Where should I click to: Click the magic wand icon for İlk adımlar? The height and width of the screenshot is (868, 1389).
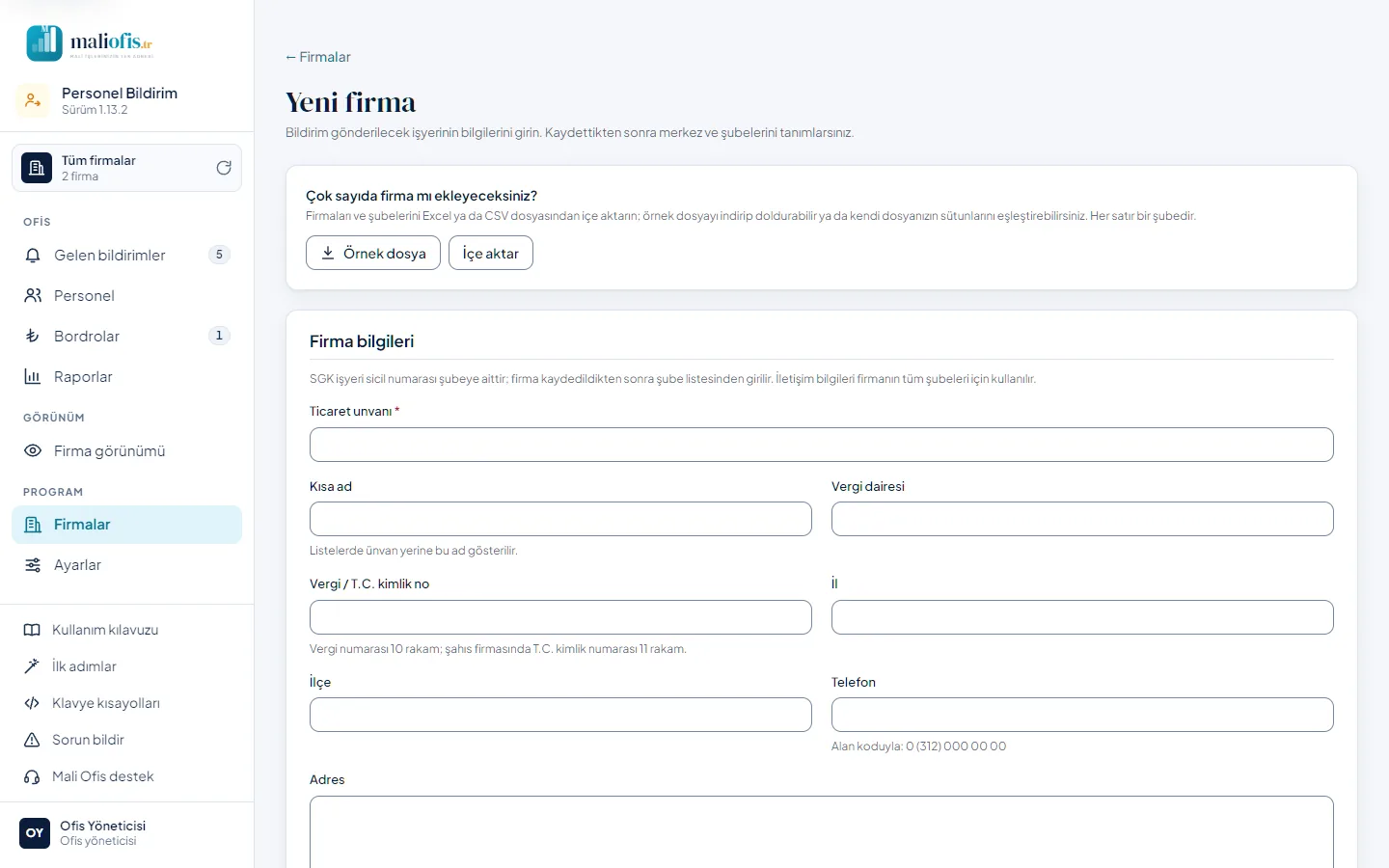click(32, 666)
